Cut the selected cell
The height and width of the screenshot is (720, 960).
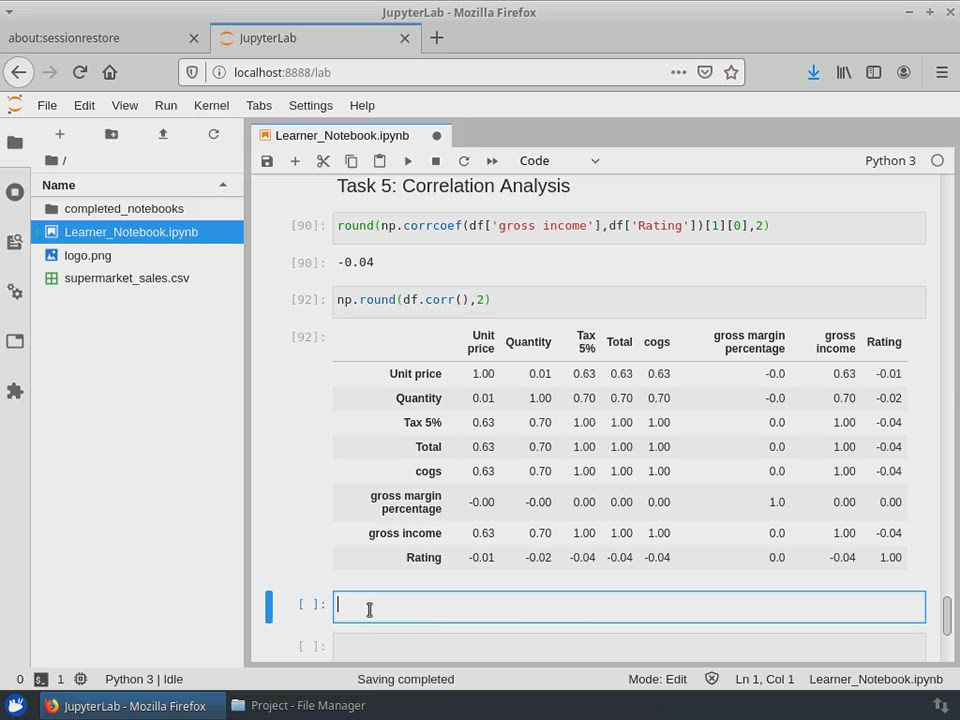[x=323, y=161]
